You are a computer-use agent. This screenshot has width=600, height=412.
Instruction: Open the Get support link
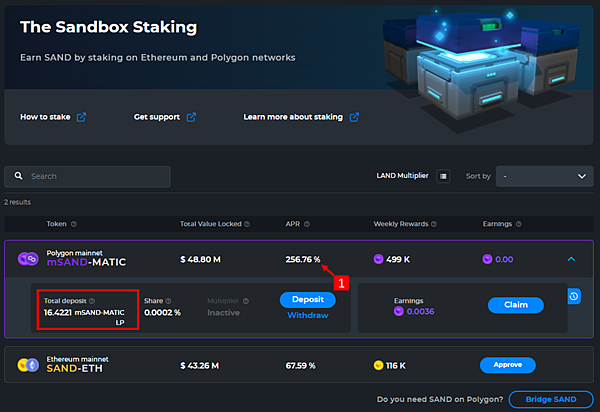click(x=157, y=117)
